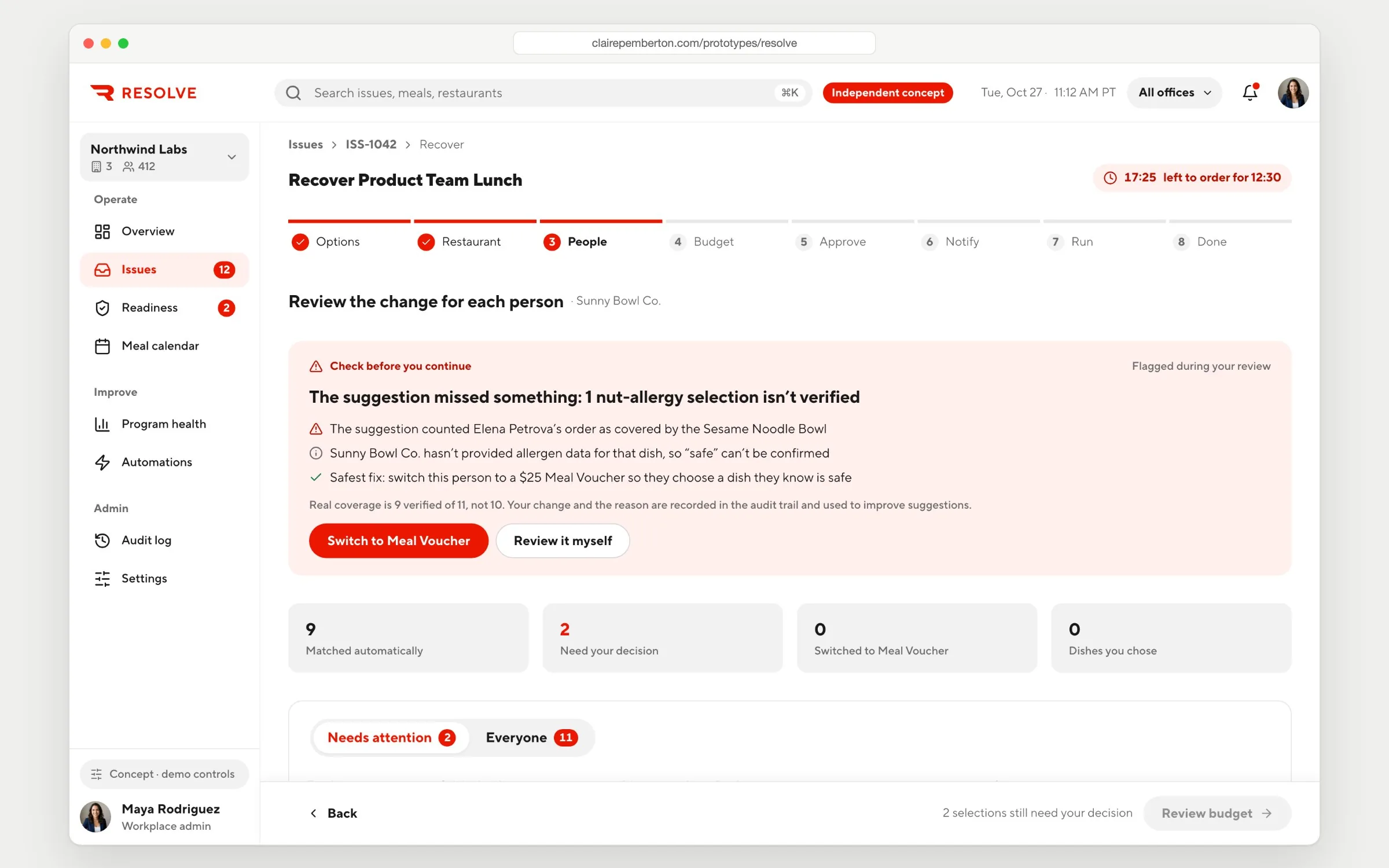Open the notifications bell
The image size is (1389, 868).
[1250, 92]
